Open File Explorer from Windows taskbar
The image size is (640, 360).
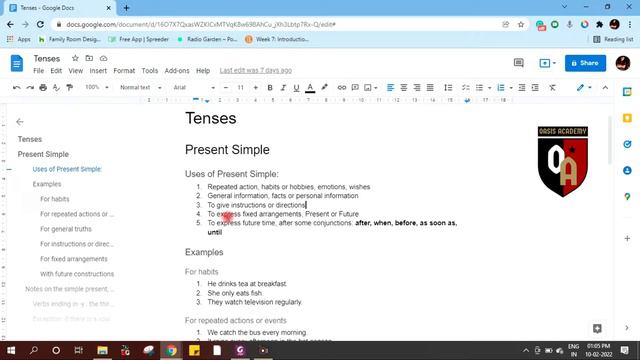pos(102,350)
